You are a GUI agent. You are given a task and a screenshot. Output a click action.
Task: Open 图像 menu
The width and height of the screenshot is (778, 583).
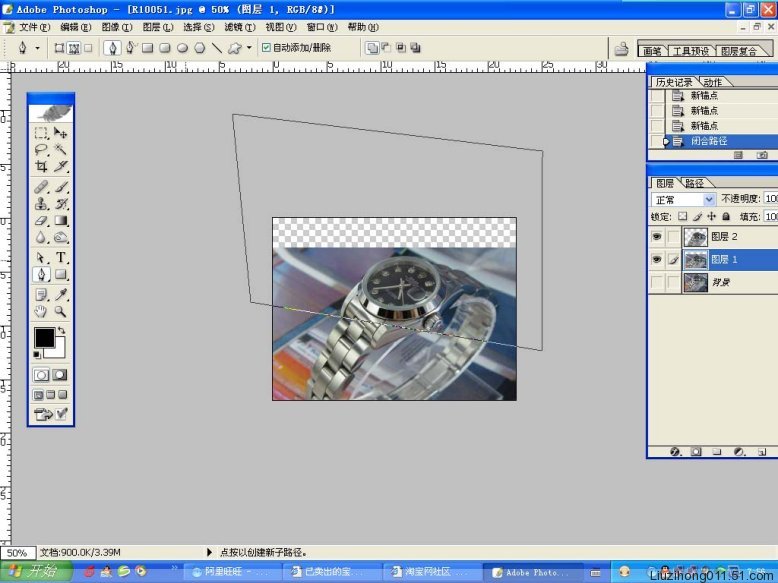(x=117, y=27)
